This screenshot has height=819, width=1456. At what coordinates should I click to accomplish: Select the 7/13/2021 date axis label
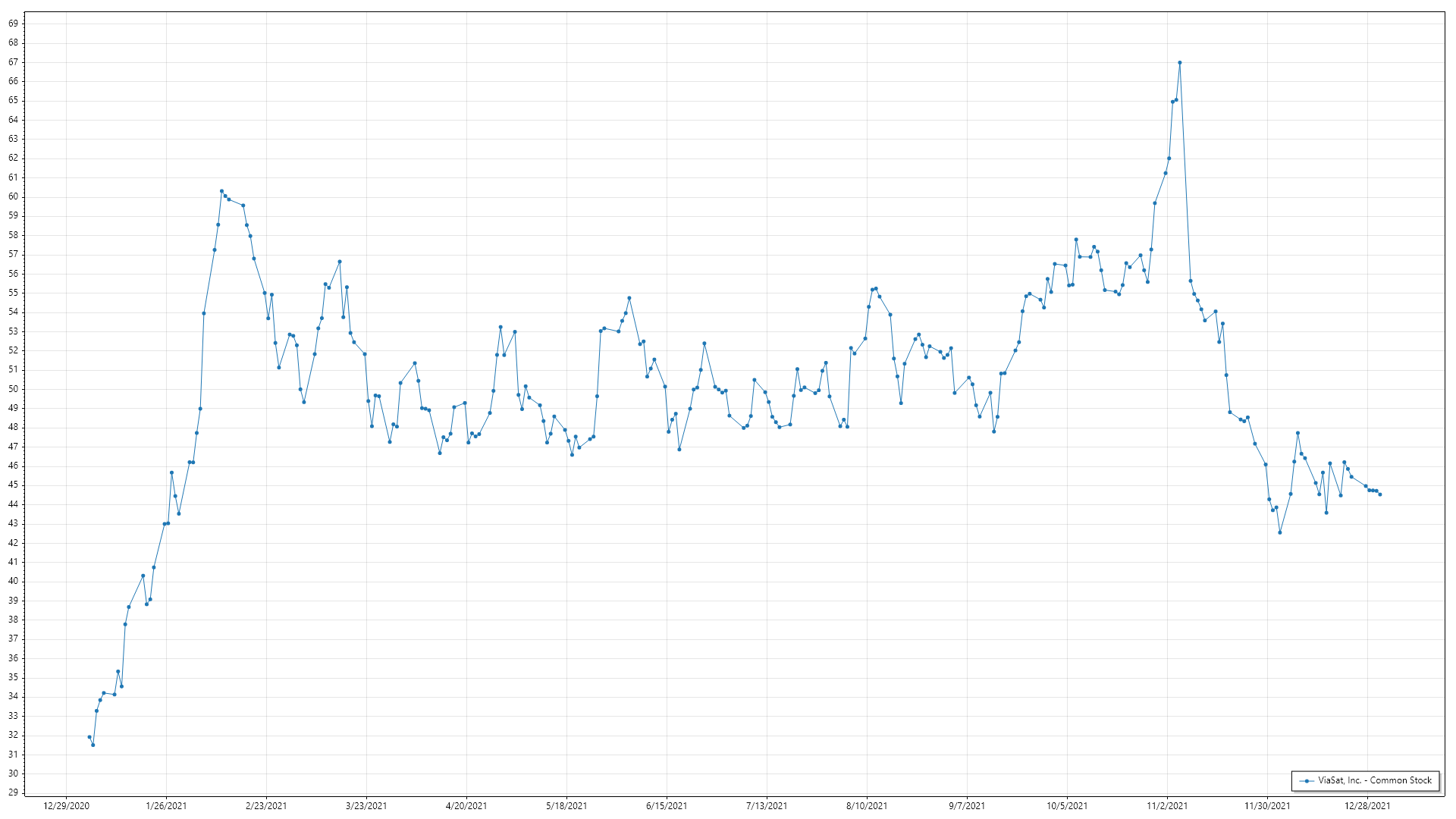(x=767, y=805)
